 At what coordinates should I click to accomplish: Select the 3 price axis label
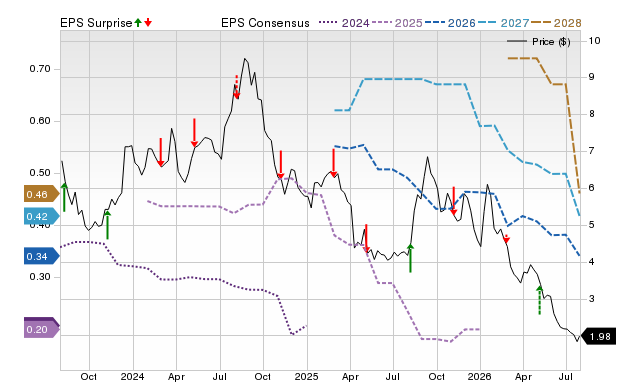[591, 299]
